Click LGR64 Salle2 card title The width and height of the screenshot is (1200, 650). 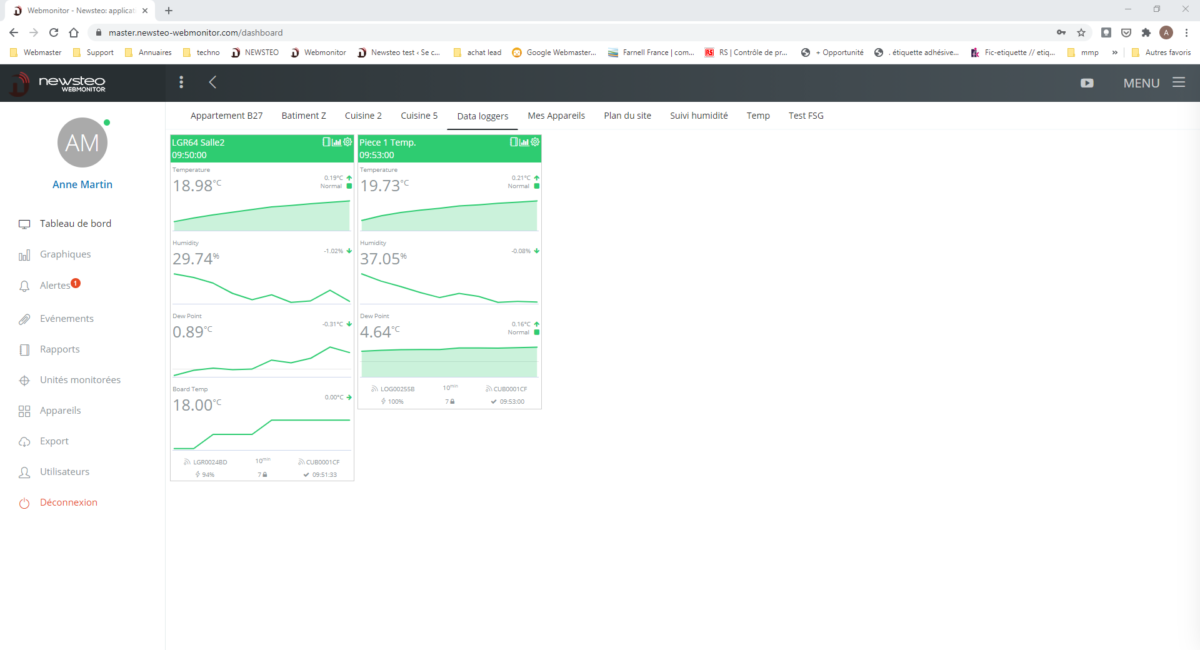click(198, 143)
